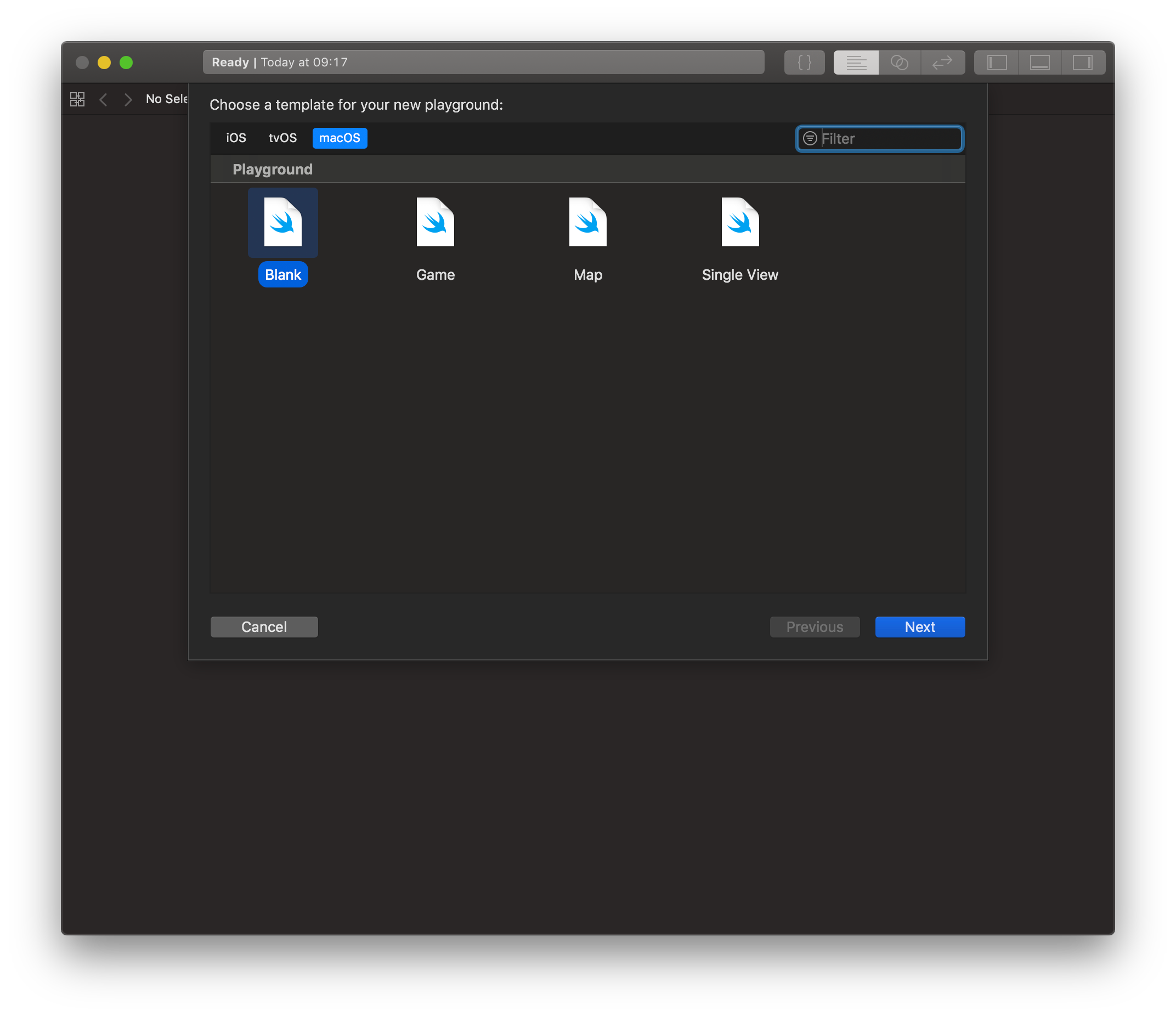Cancel the template chooser dialog
Screen dimensions: 1176x1016
pos(263,626)
